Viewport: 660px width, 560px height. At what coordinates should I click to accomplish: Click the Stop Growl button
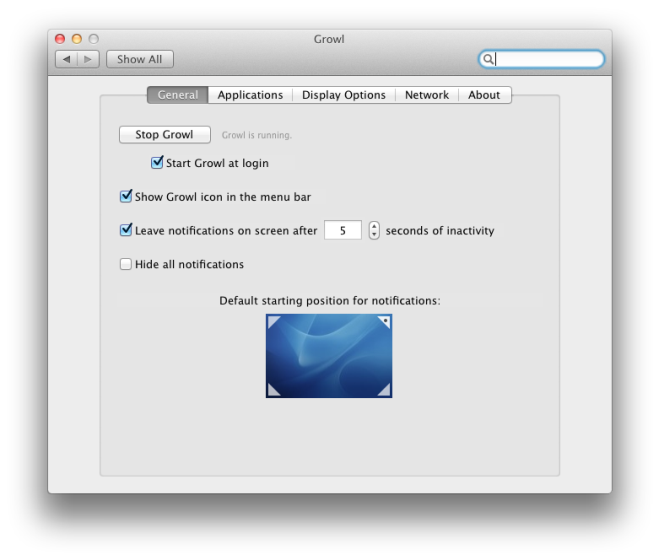[x=165, y=135]
